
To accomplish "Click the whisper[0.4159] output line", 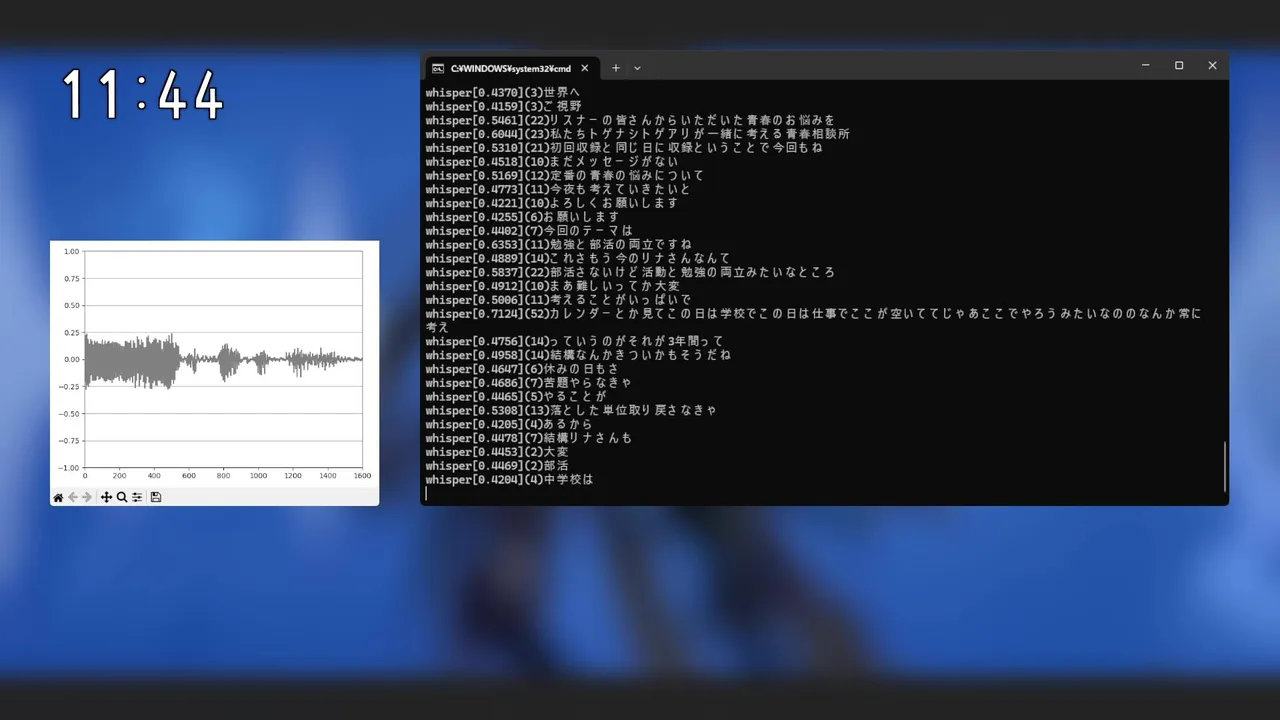I will click(x=503, y=107).
